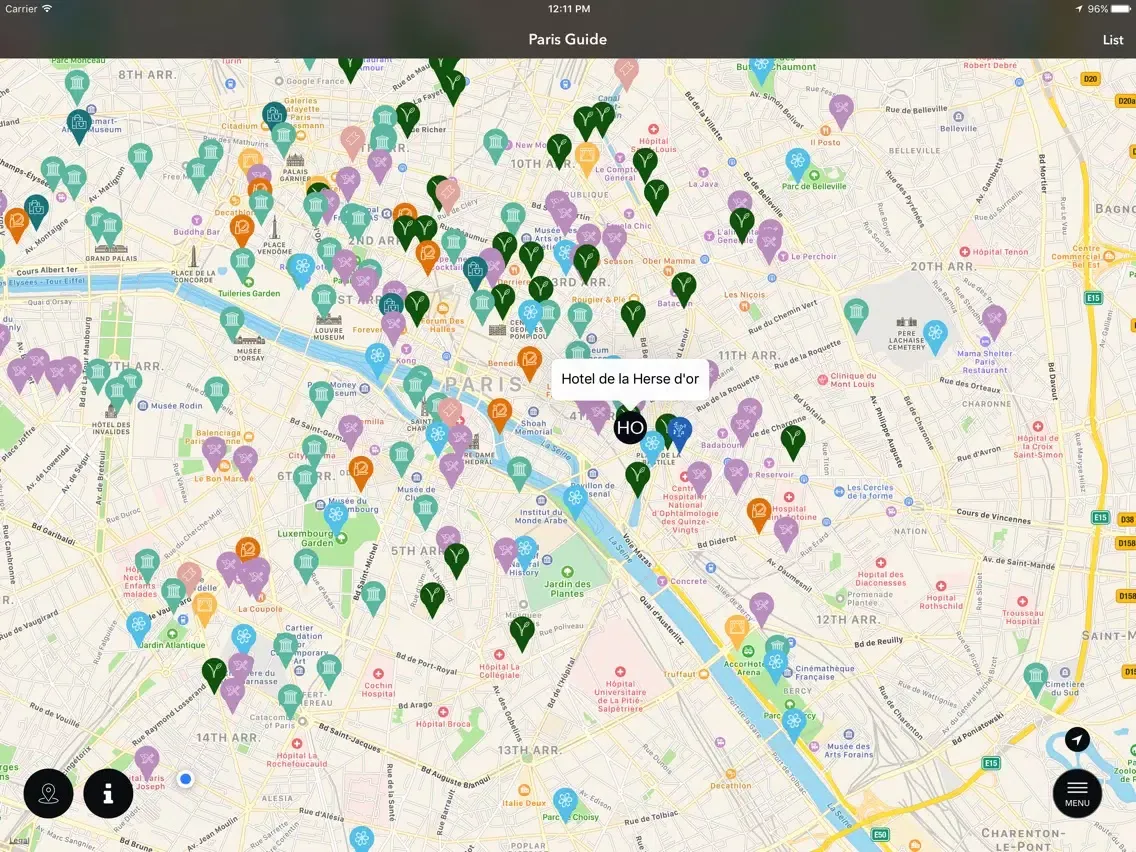Tap the Jardin des Plantes map label
Screen dimensions: 1136x852
click(x=567, y=588)
